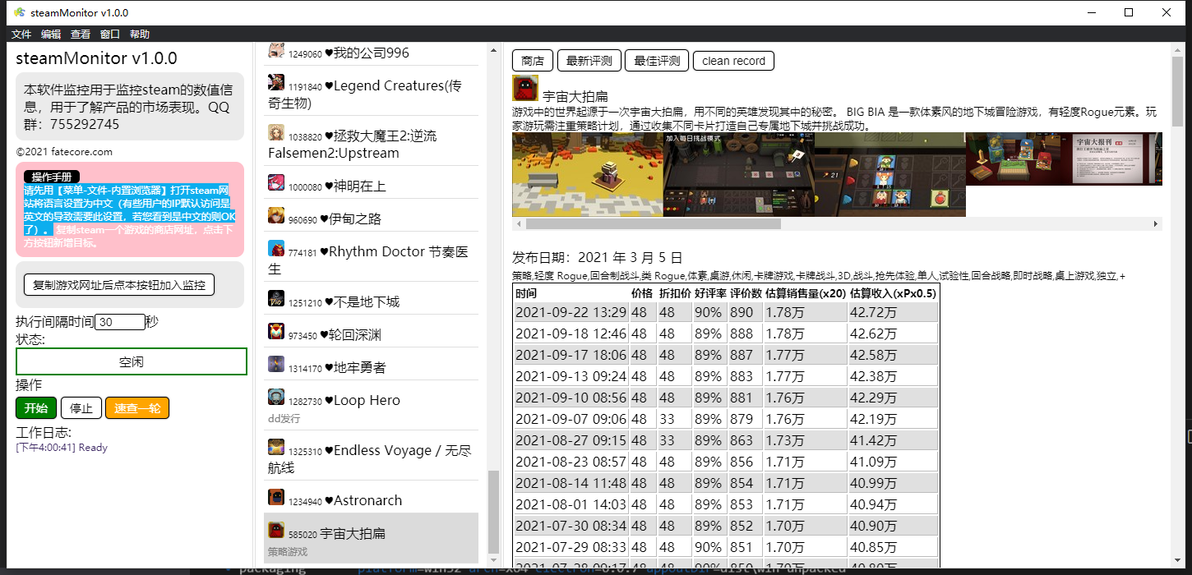Viewport: 1192px width, 575px height.
Task: Click the 发布日期：2021 年 3 月 5 日 text
Action: point(598,257)
